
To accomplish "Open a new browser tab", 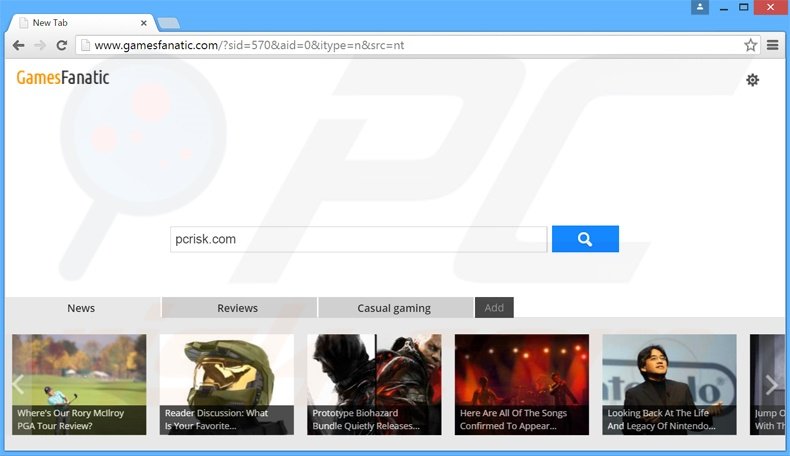I will (168, 23).
